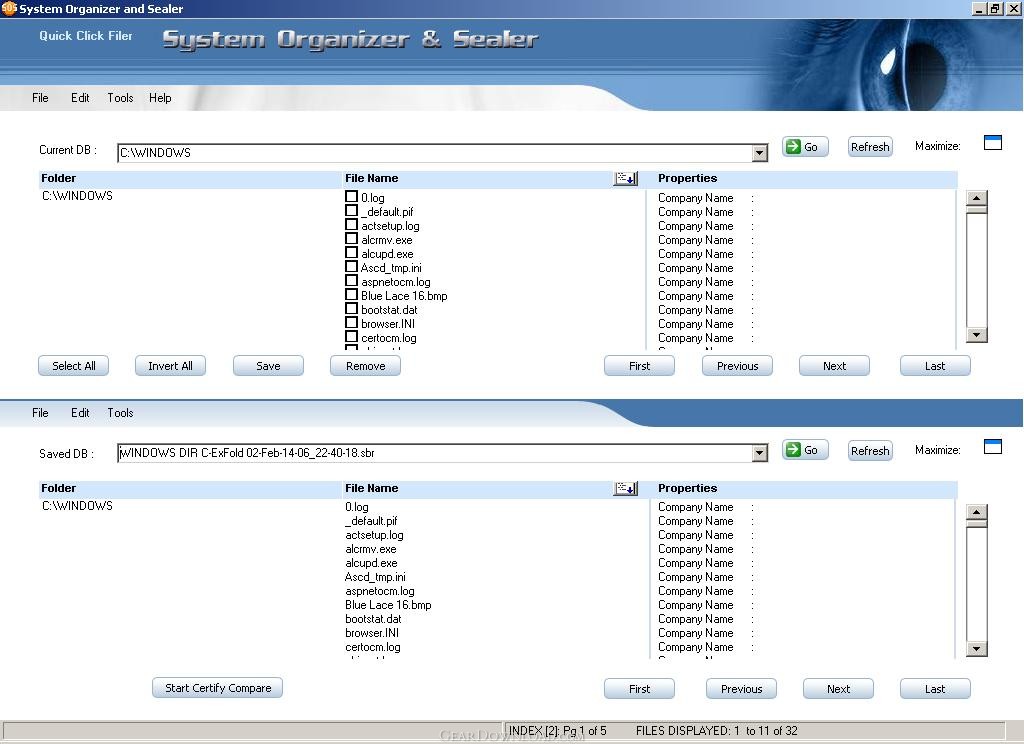Image resolution: width=1024 pixels, height=744 pixels.
Task: Tick the actsetup.log checkbox
Action: pyautogui.click(x=351, y=225)
